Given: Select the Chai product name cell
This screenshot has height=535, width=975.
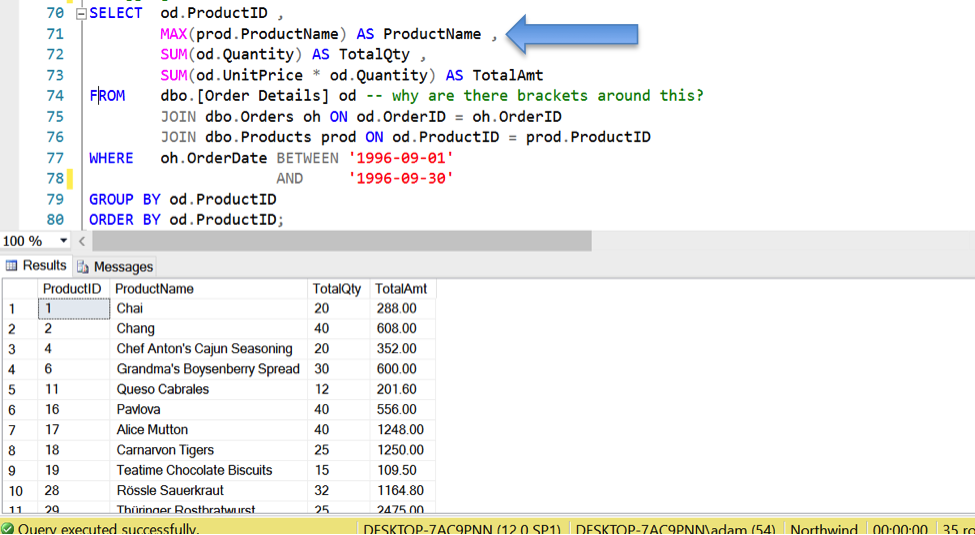Looking at the screenshot, I should (208, 309).
